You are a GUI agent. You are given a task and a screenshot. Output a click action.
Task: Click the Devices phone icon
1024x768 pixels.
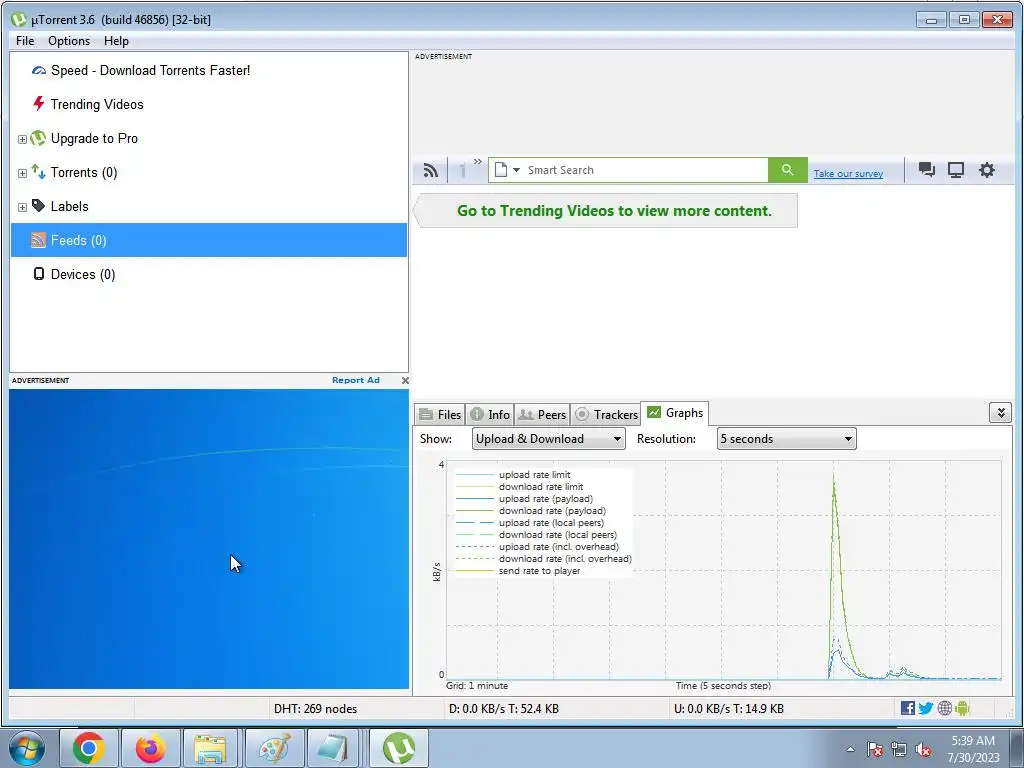[x=39, y=274]
